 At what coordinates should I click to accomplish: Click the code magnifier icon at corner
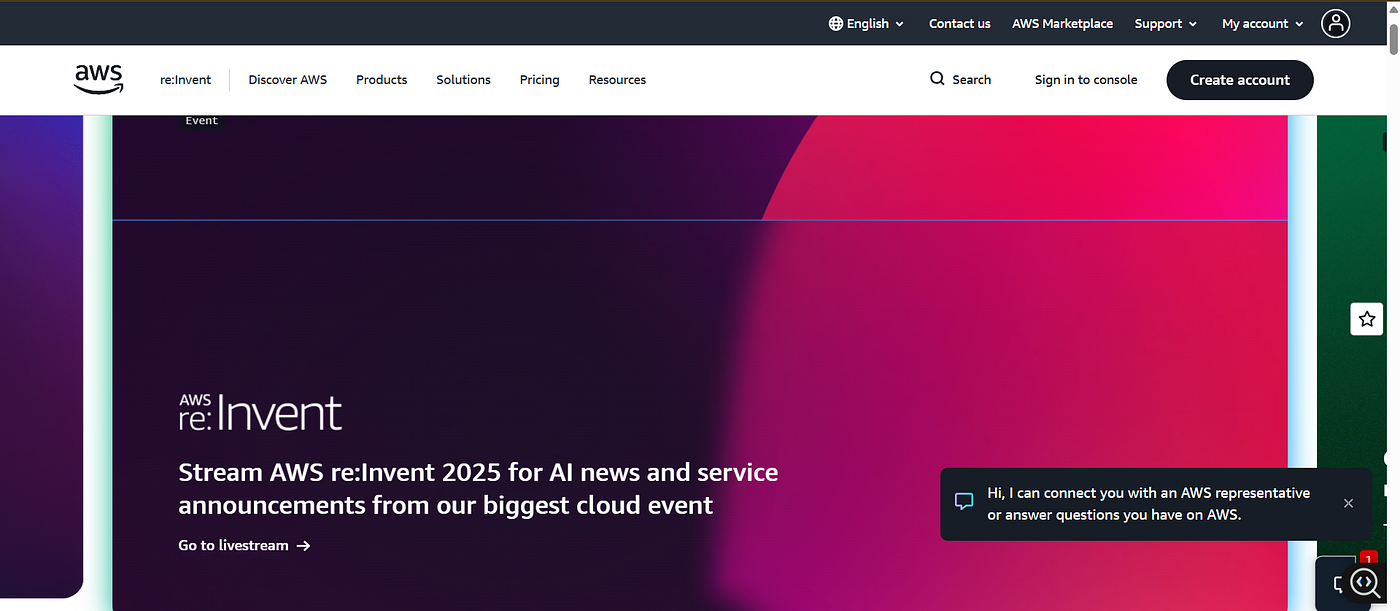point(1366,582)
